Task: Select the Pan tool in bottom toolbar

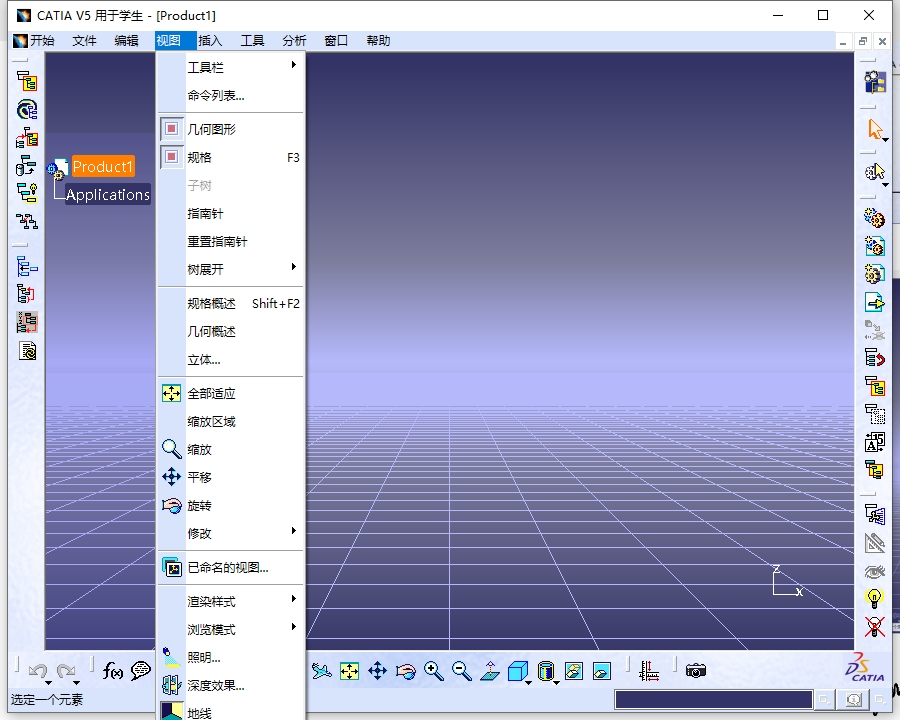Action: (377, 671)
